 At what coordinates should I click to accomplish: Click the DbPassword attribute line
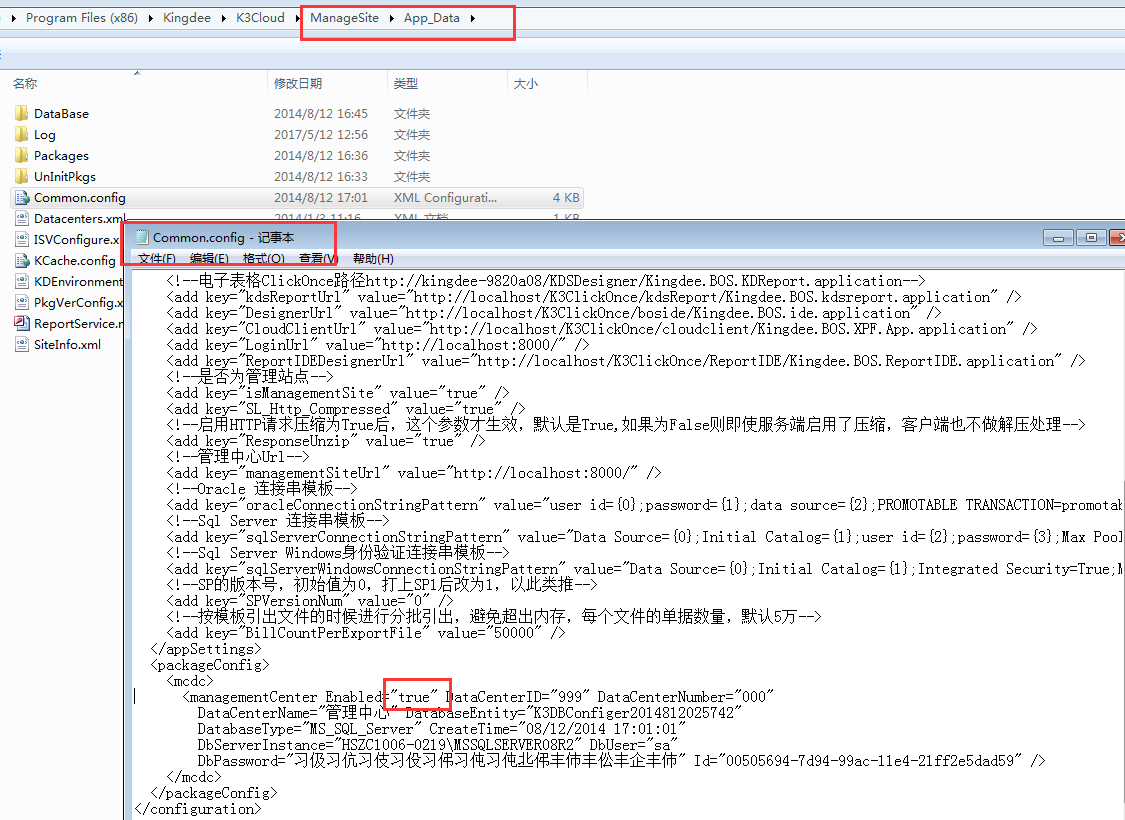coord(621,760)
